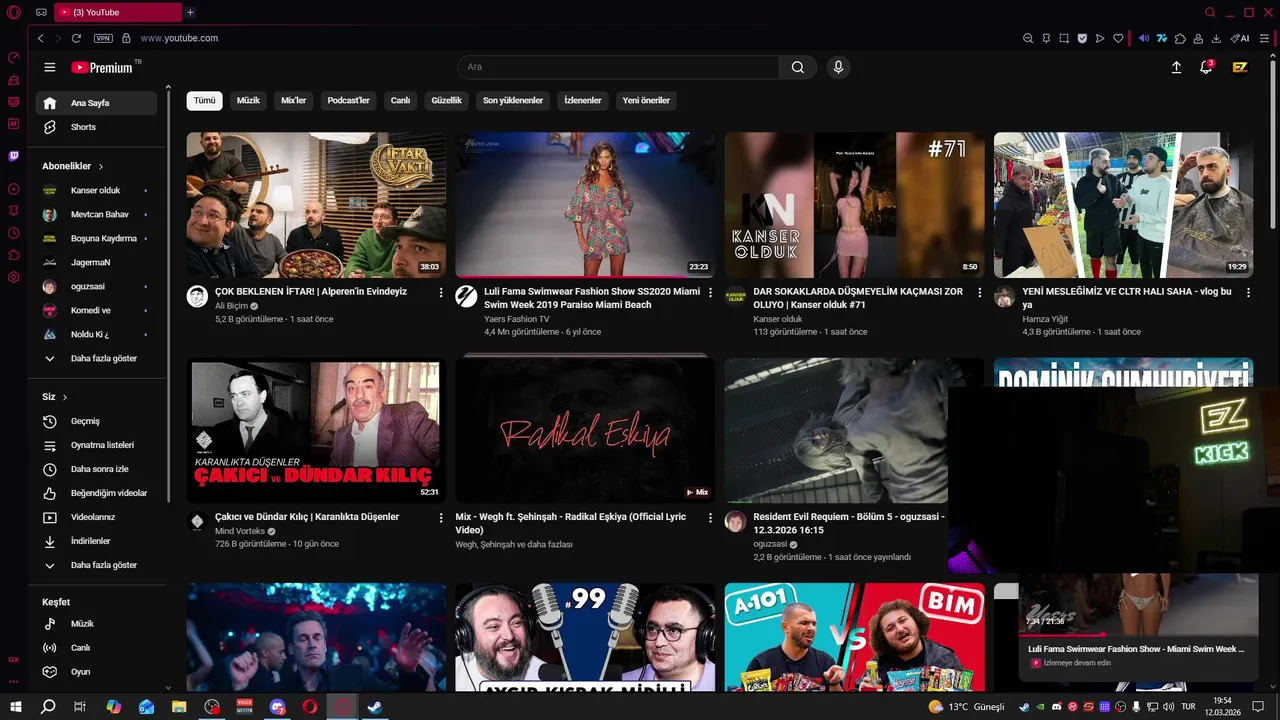Select the Müzik filter chip
This screenshot has height=720, width=1280.
[x=248, y=101]
